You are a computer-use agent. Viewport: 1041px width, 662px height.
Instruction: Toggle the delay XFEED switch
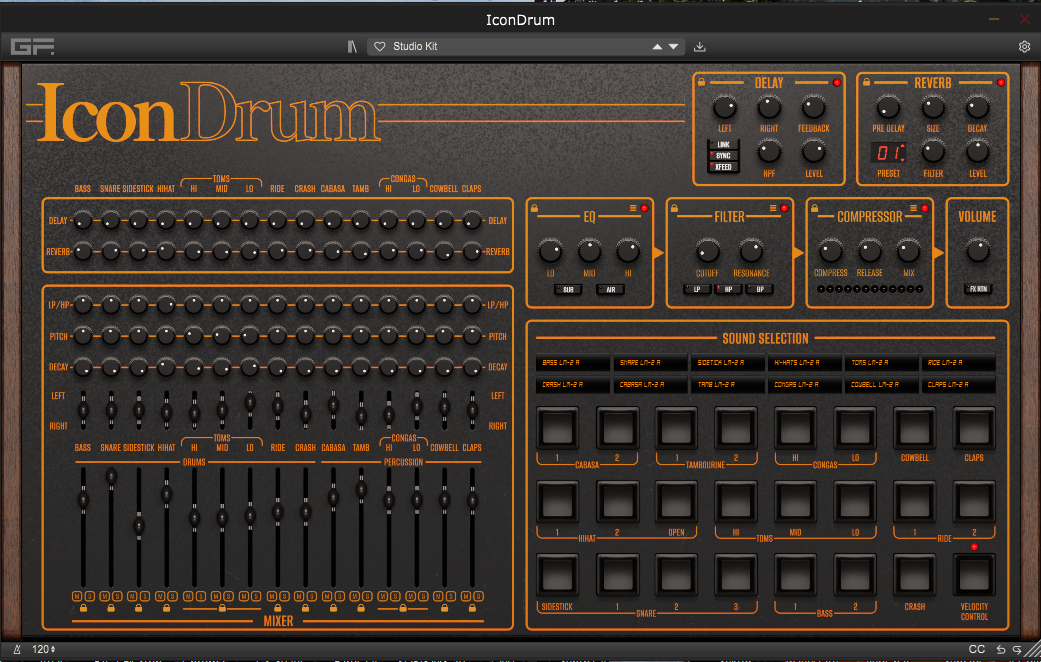pos(723,167)
